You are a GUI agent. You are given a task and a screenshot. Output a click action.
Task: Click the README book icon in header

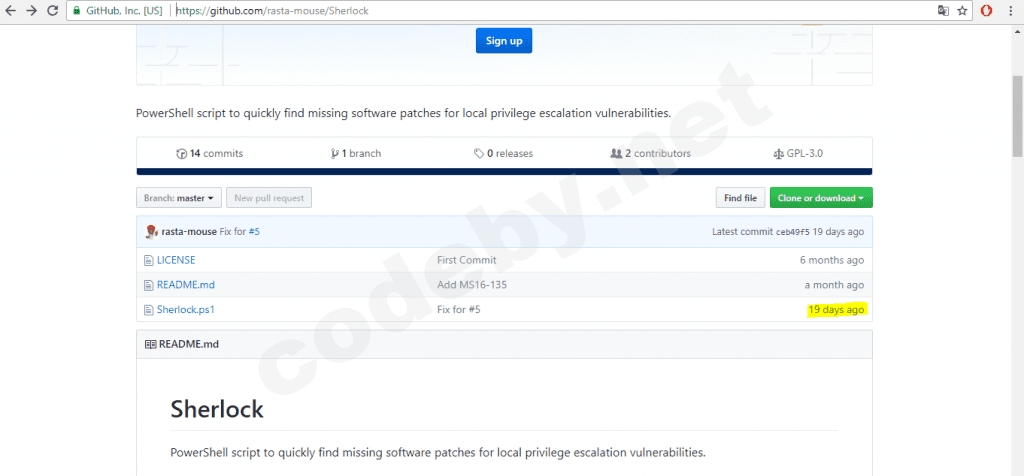(x=150, y=344)
